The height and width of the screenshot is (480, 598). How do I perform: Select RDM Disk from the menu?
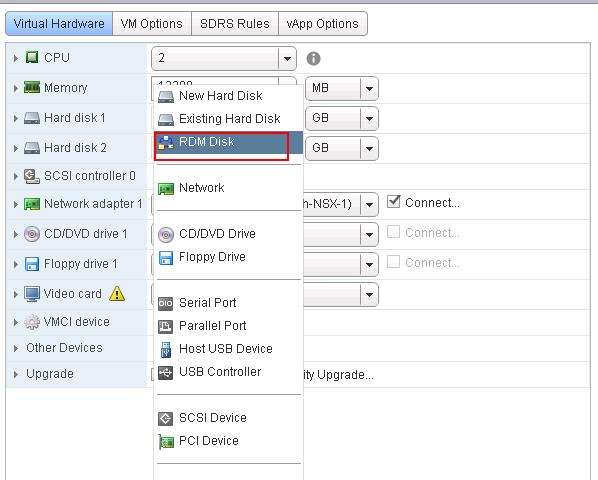[x=228, y=142]
